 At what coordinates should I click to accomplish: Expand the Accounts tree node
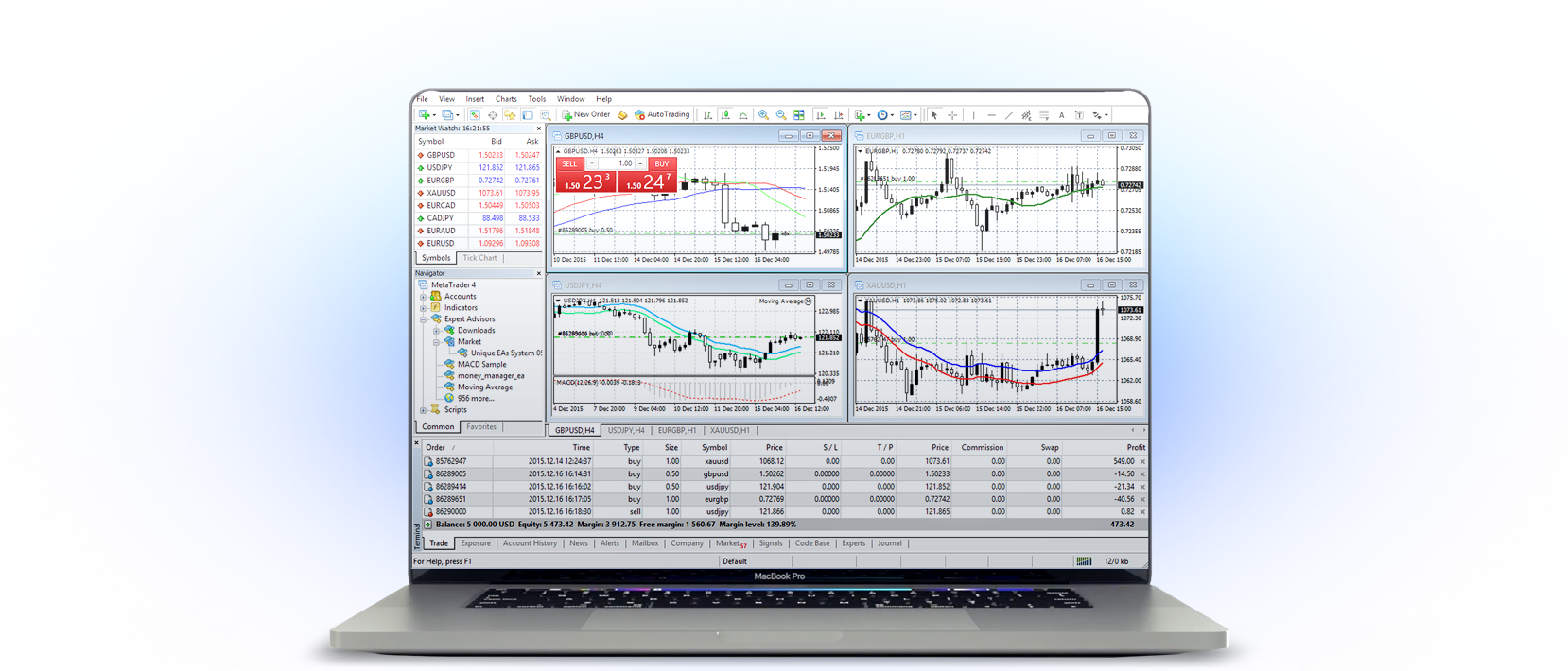point(424,297)
